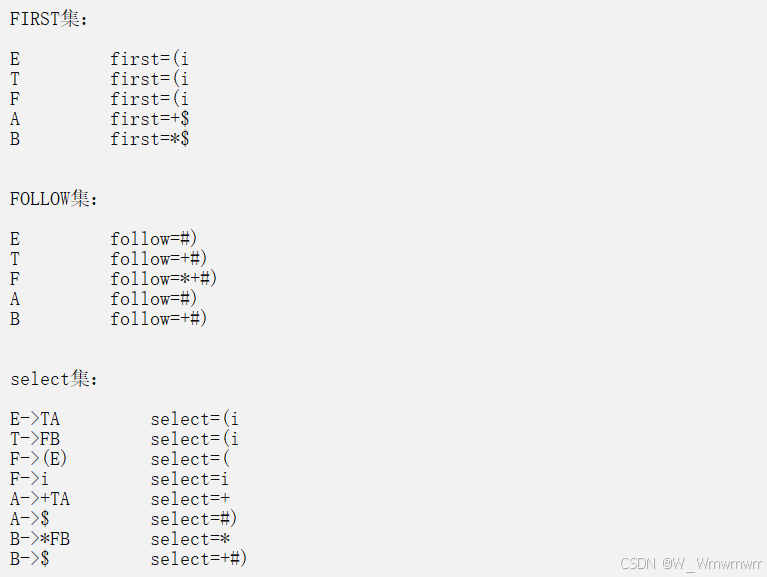This screenshot has height=577, width=767.
Task: Click select=+#) for B->$
Action: tap(199, 559)
